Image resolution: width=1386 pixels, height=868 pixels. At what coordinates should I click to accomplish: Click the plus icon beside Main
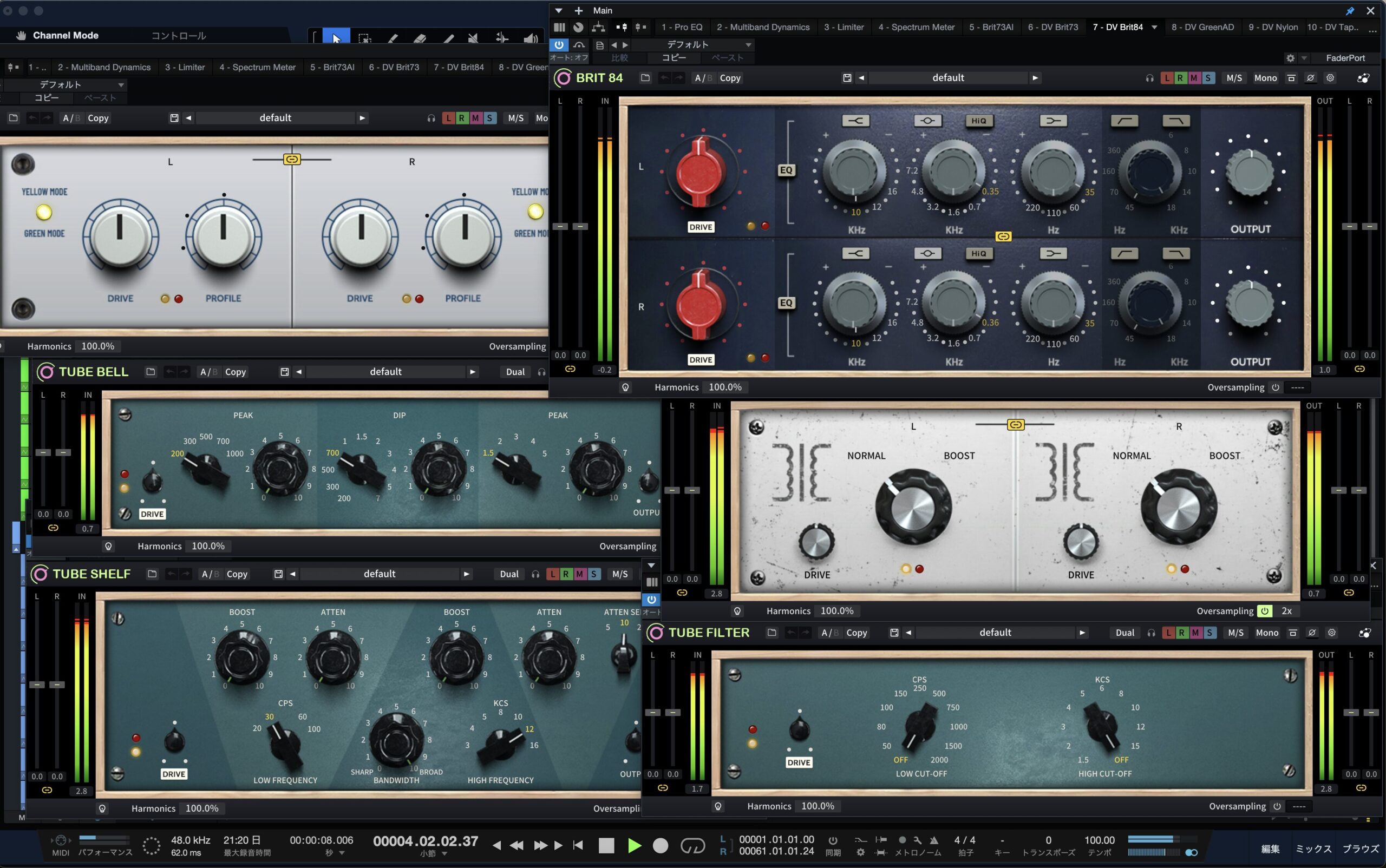click(578, 10)
